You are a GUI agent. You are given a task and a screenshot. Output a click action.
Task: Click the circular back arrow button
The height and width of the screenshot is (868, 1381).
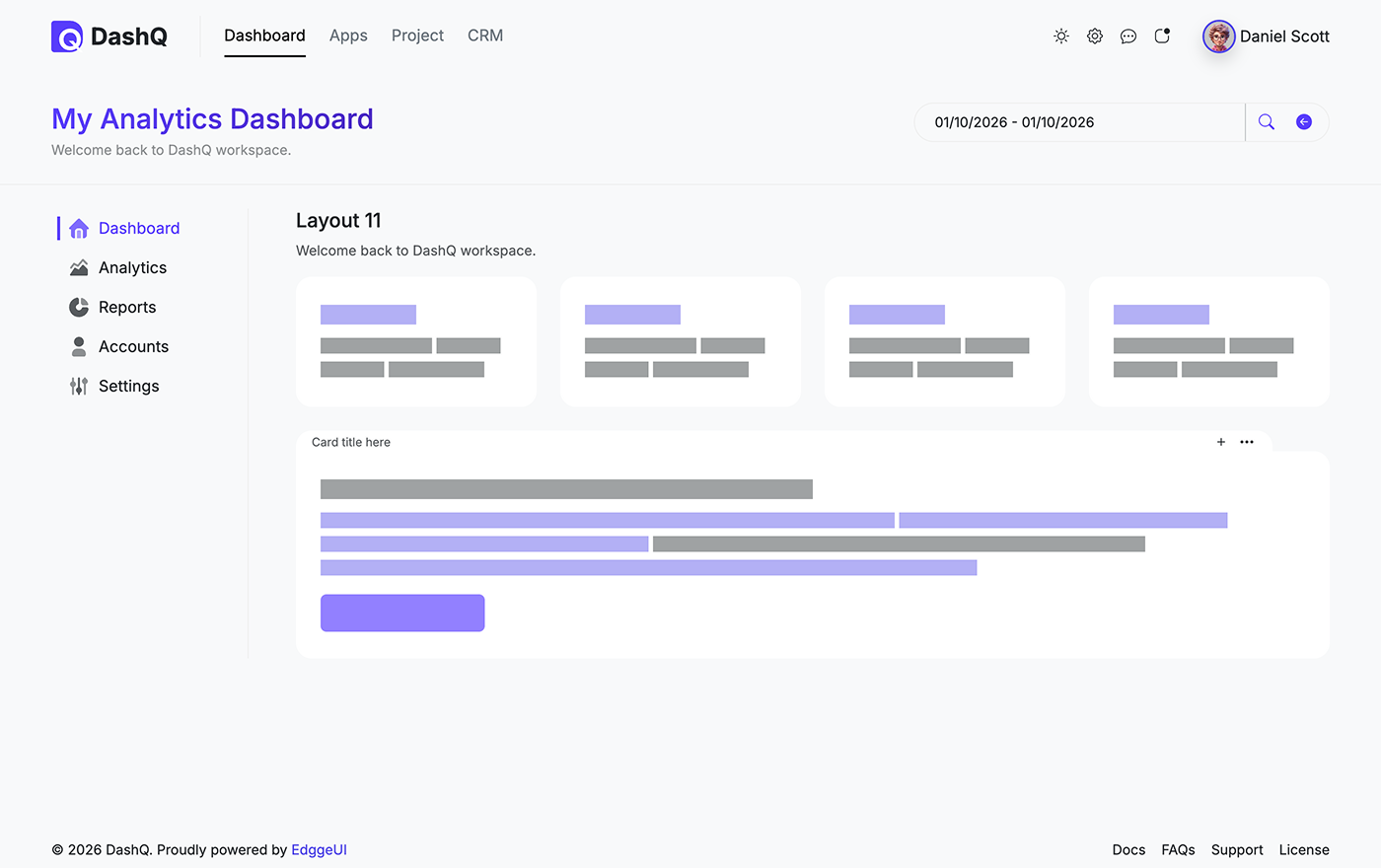click(x=1303, y=121)
